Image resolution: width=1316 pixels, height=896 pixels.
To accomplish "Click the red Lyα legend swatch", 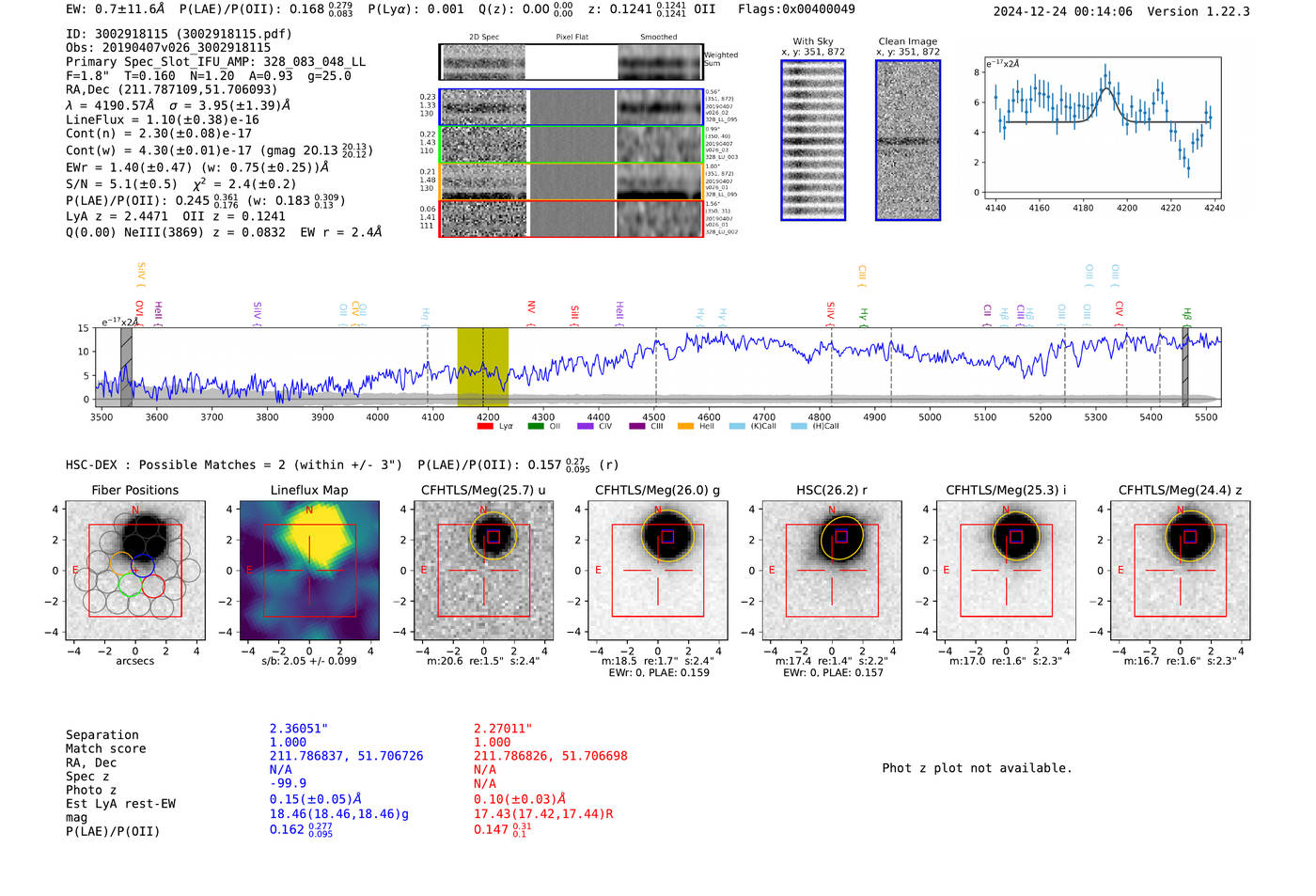I will click(485, 427).
